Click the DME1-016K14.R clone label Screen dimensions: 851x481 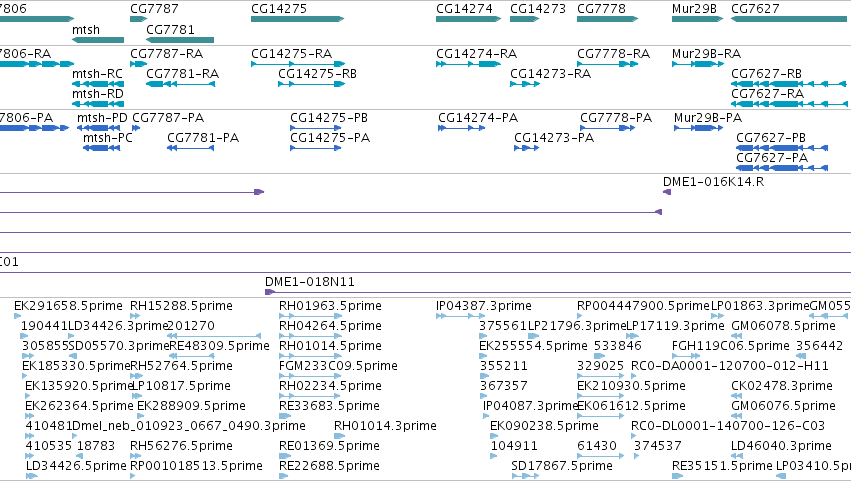pos(714,182)
